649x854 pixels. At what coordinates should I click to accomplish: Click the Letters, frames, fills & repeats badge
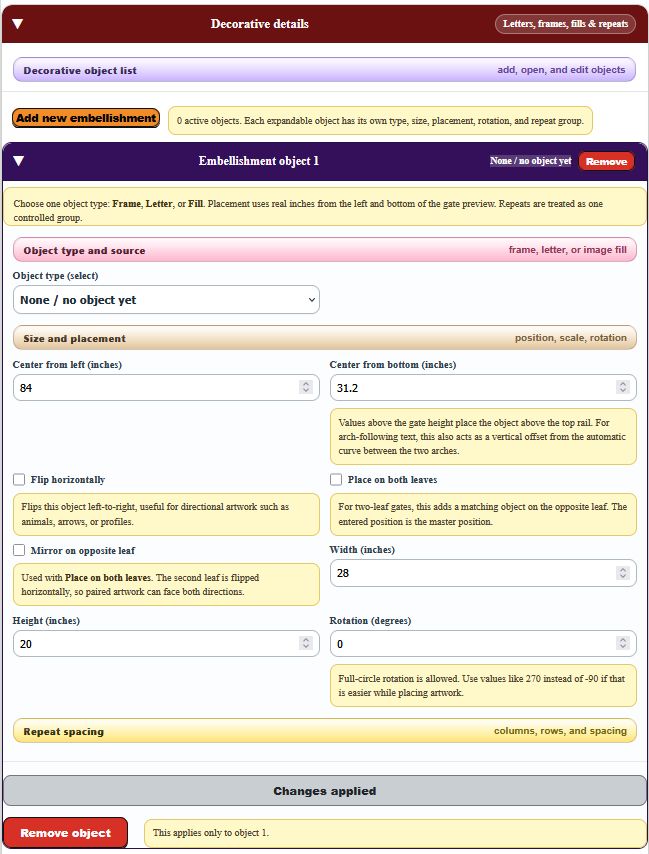point(565,24)
